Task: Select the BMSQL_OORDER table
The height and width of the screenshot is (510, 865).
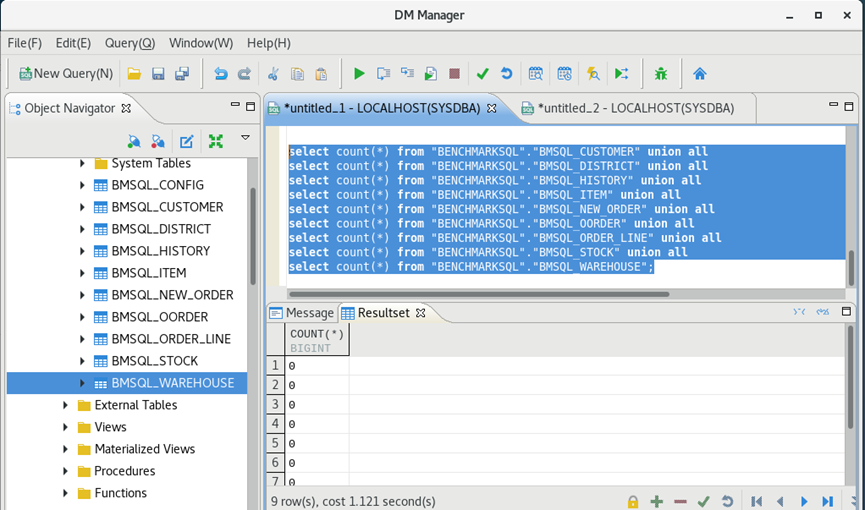Action: pyautogui.click(x=159, y=317)
